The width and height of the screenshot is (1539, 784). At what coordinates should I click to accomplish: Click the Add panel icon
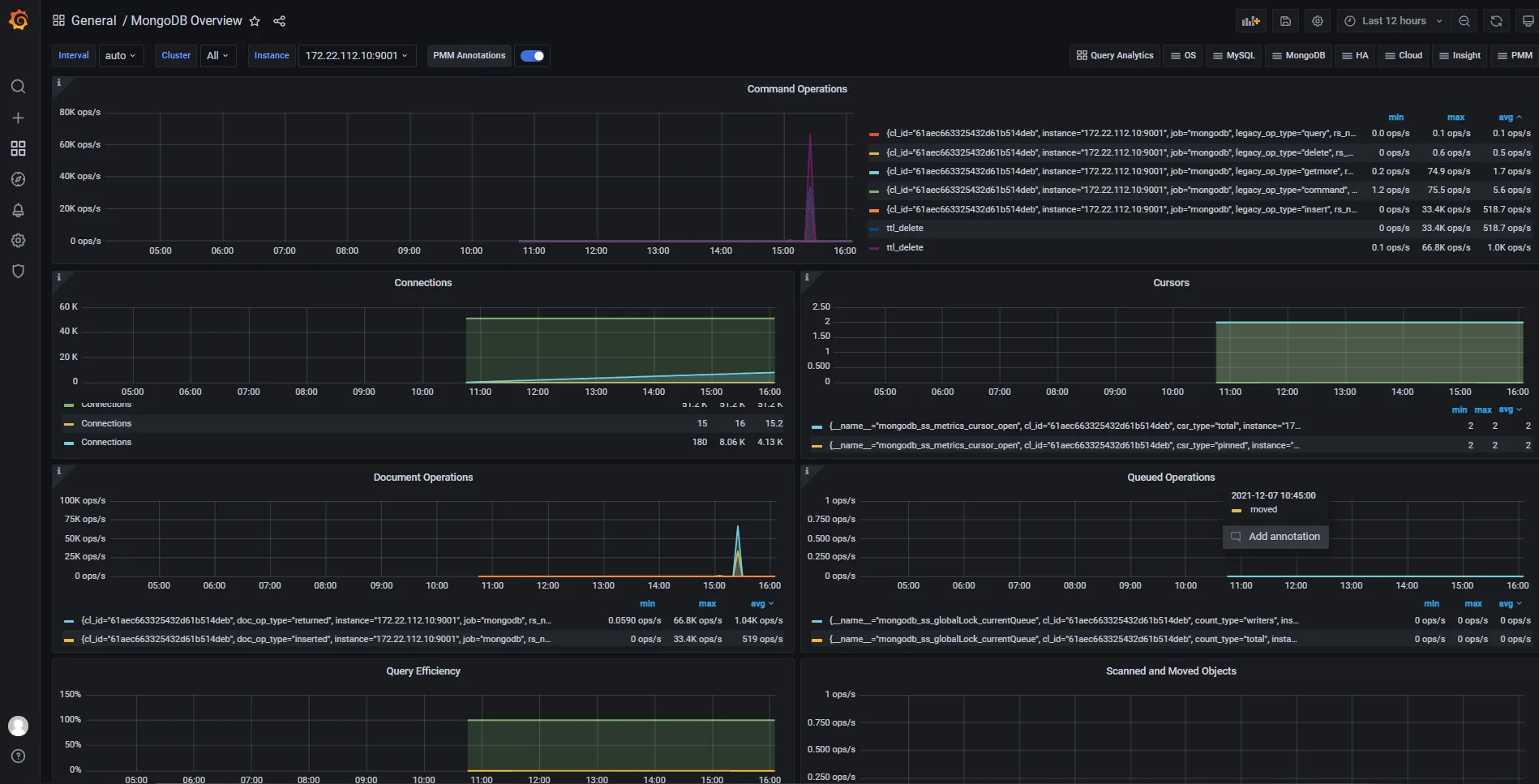pyautogui.click(x=1251, y=21)
